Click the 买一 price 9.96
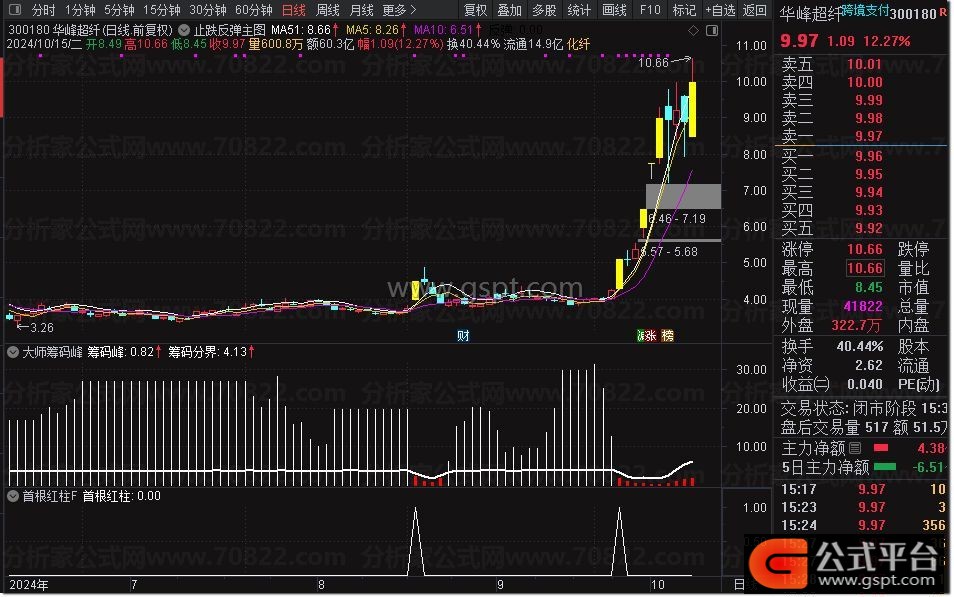This screenshot has height=597, width=954. coord(868,156)
